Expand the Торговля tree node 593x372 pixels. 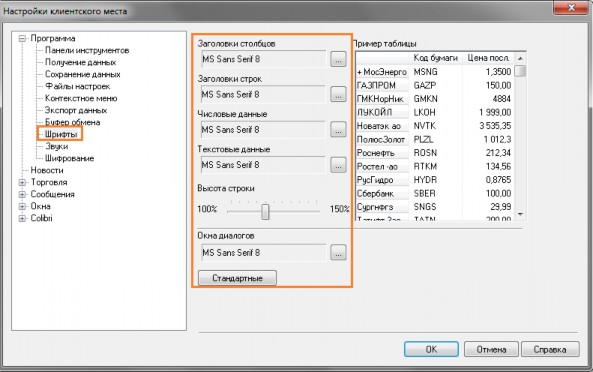pos(22,183)
